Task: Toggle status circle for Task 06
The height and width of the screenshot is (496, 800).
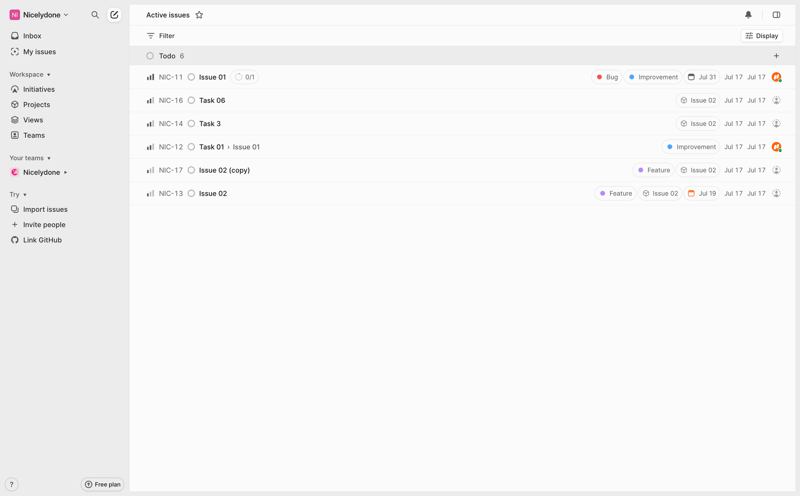Action: (x=191, y=101)
